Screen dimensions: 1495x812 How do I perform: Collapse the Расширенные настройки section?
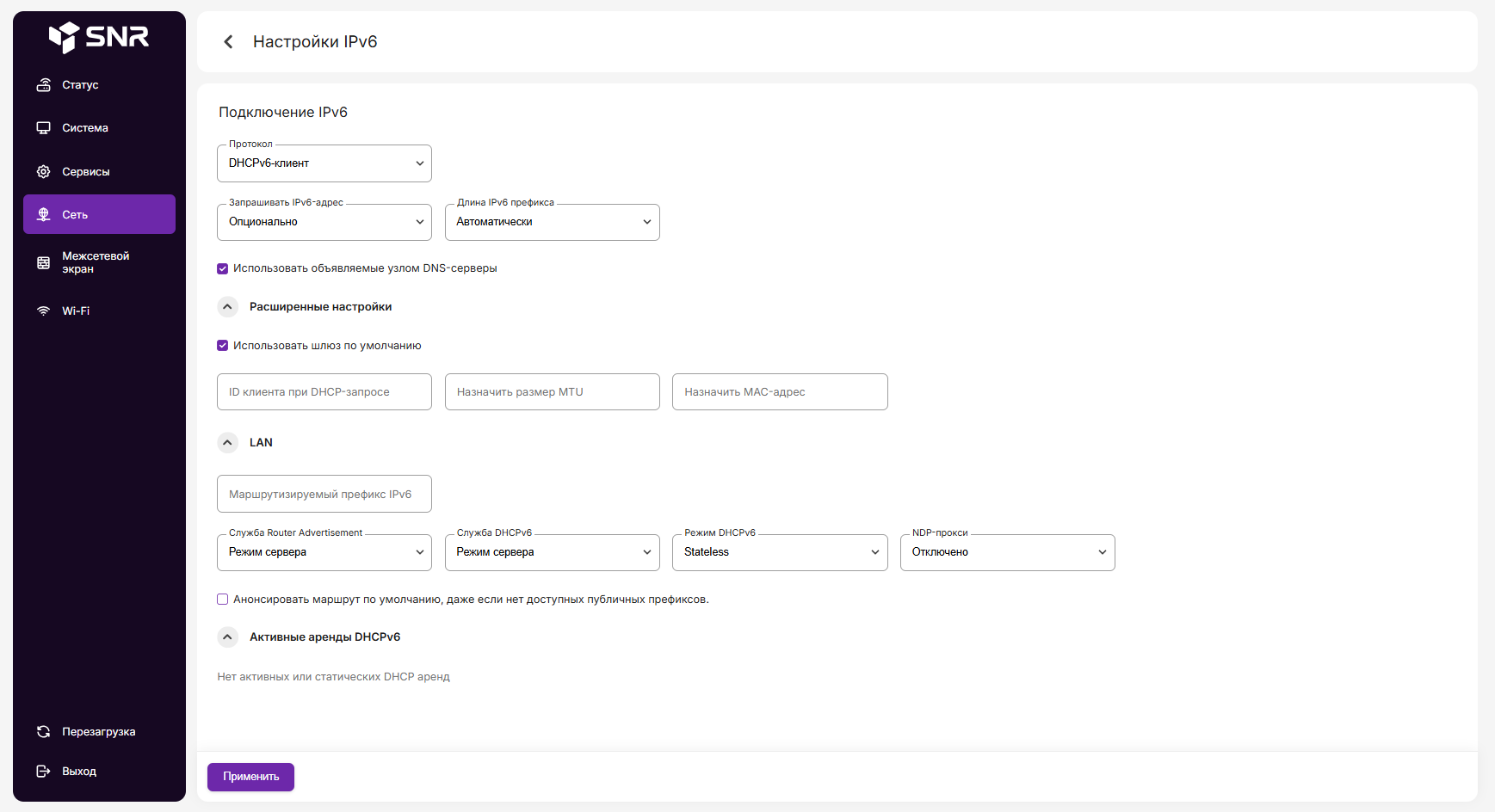(227, 307)
